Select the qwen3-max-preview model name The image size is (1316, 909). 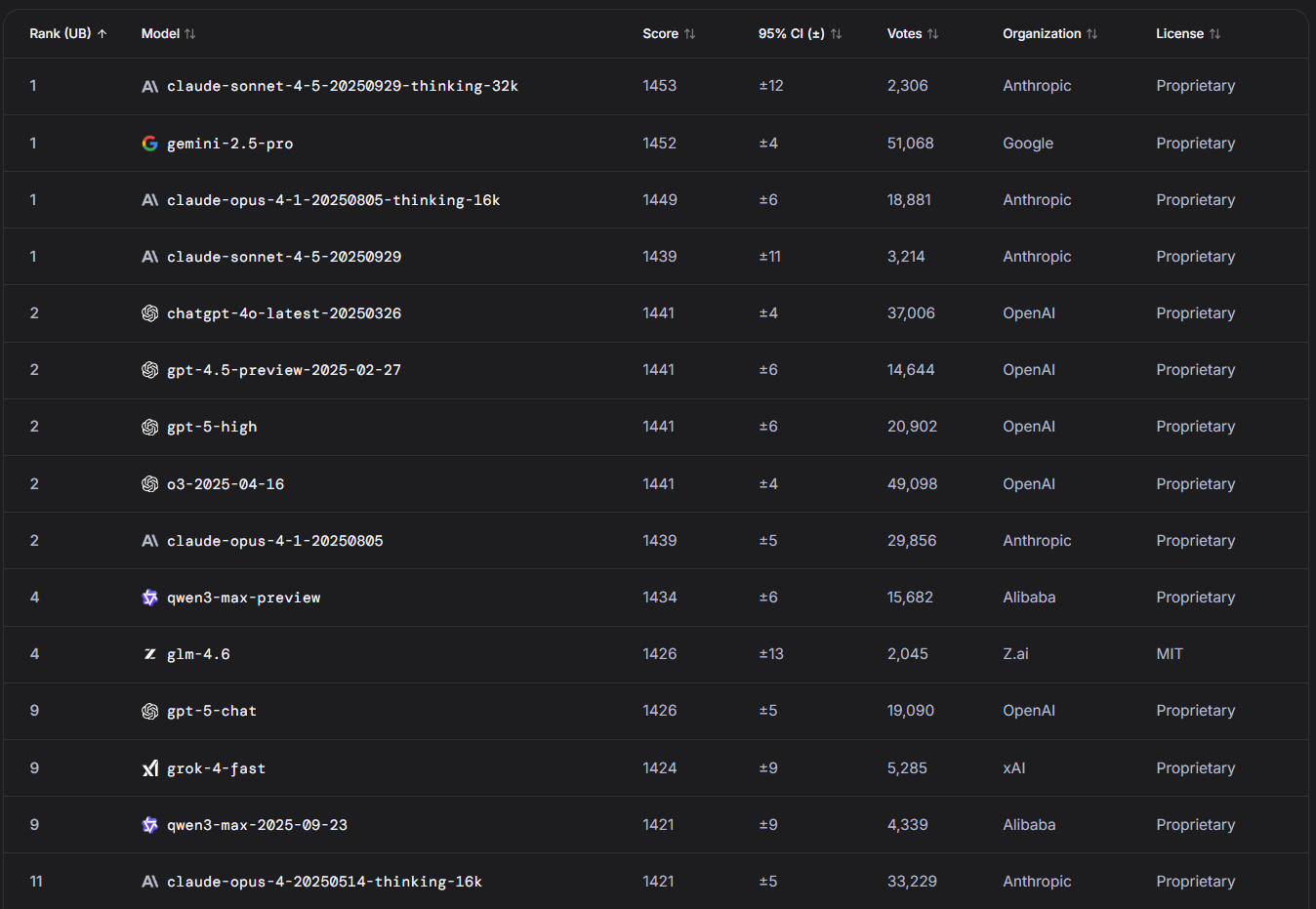244,598
